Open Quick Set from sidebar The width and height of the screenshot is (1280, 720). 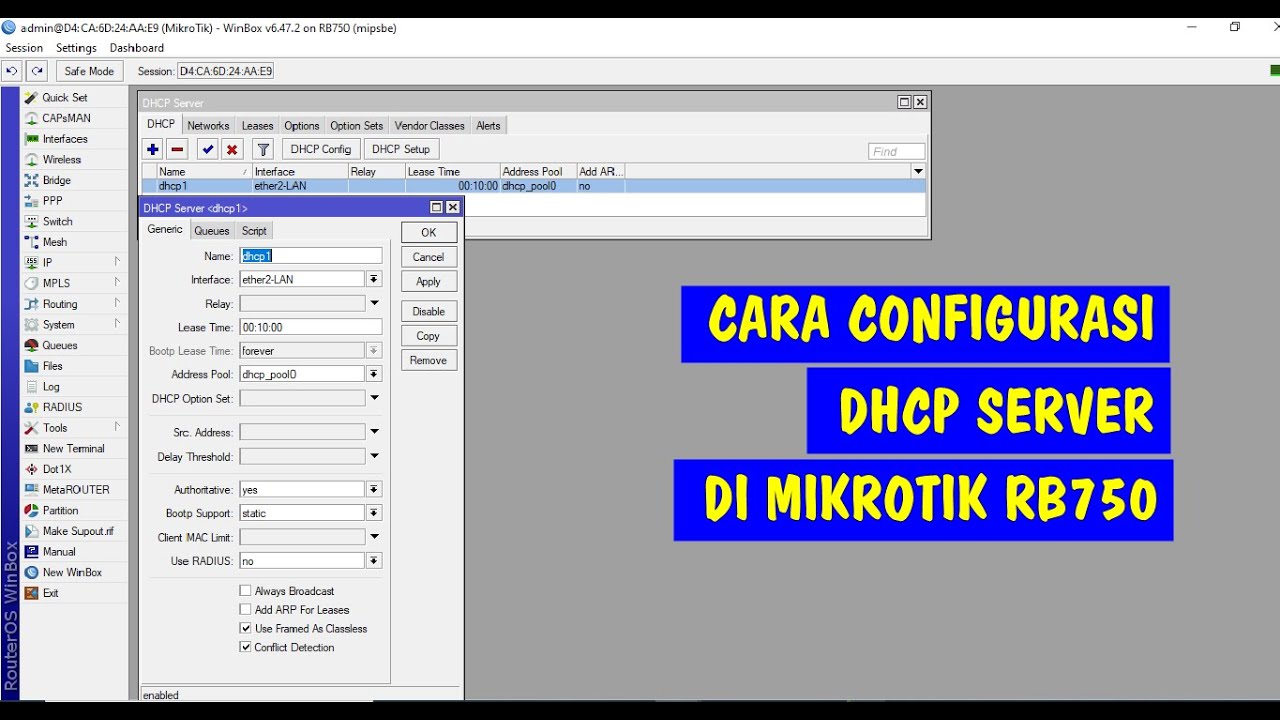[x=65, y=97]
